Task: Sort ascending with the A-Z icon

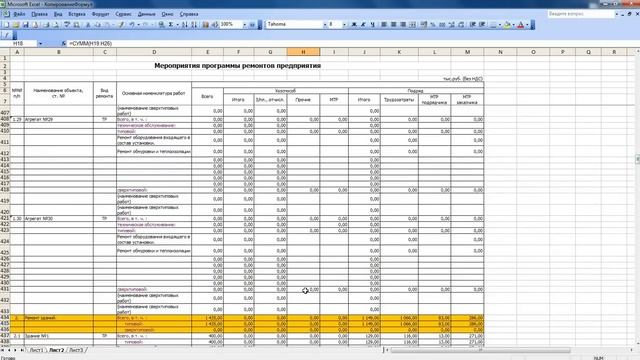Action: 184,25
